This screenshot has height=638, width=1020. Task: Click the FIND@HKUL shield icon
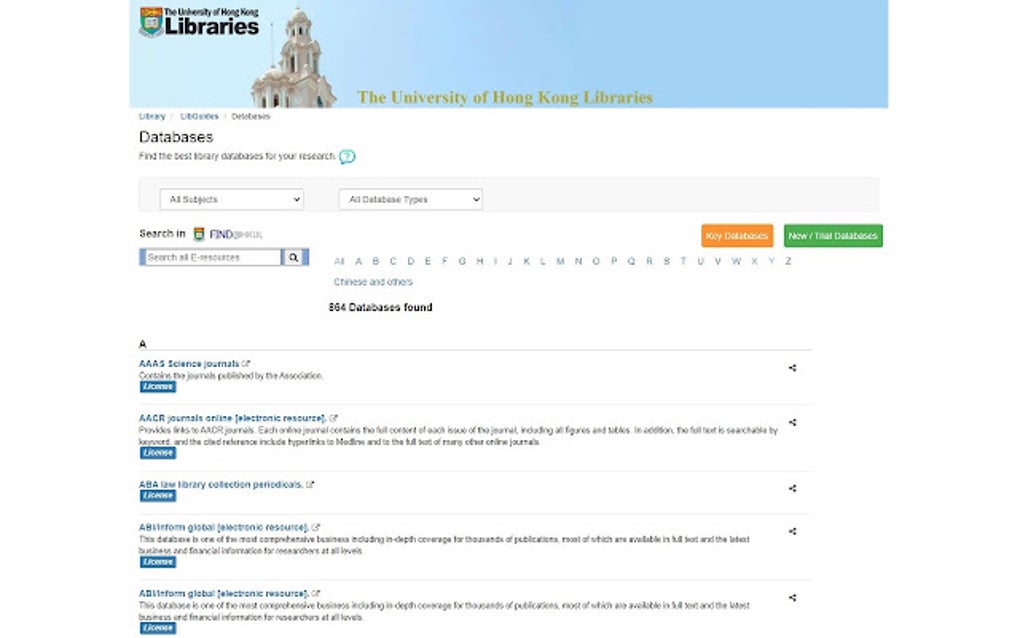click(x=200, y=233)
